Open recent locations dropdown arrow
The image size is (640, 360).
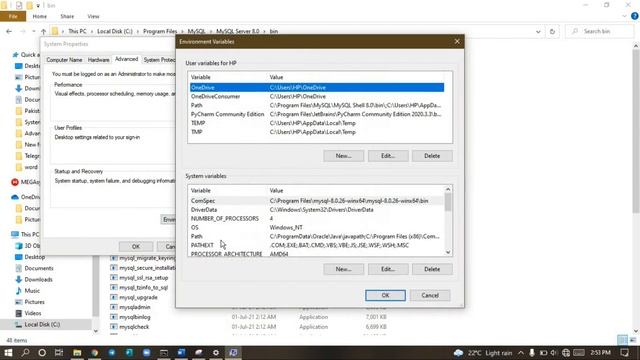34,31
